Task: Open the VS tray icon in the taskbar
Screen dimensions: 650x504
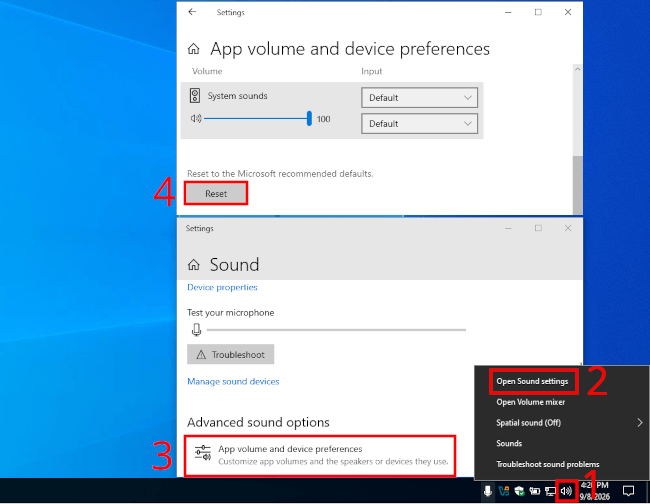Action: (504, 491)
